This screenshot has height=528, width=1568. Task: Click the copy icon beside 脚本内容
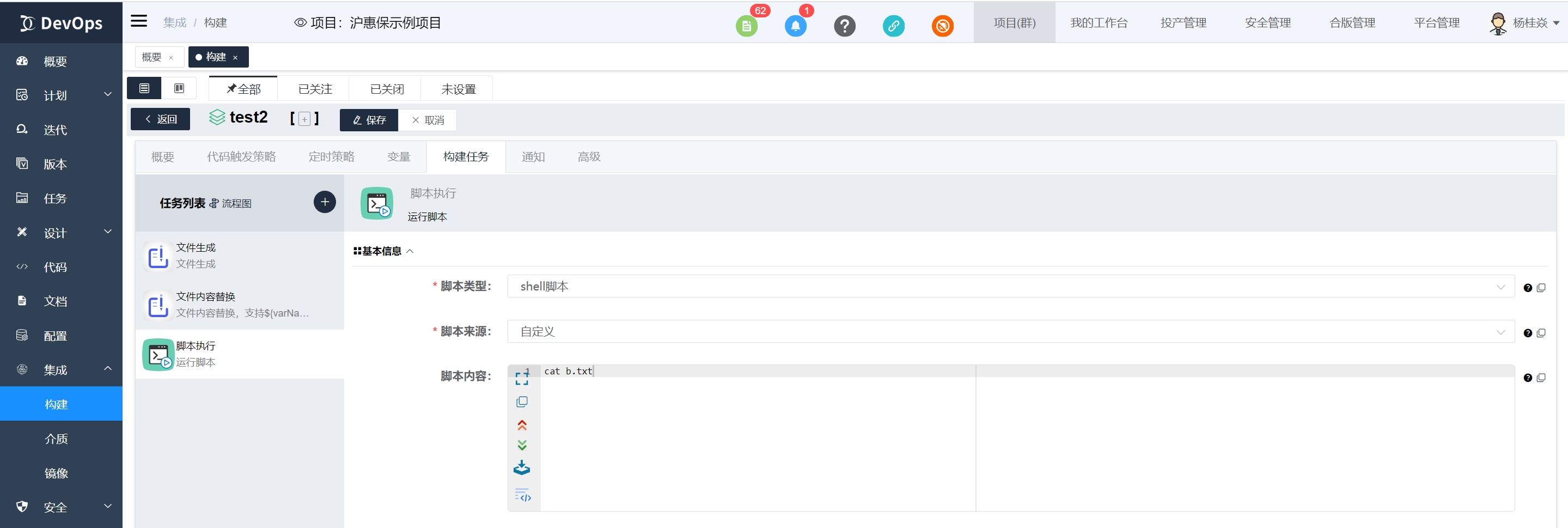pyautogui.click(x=1541, y=378)
